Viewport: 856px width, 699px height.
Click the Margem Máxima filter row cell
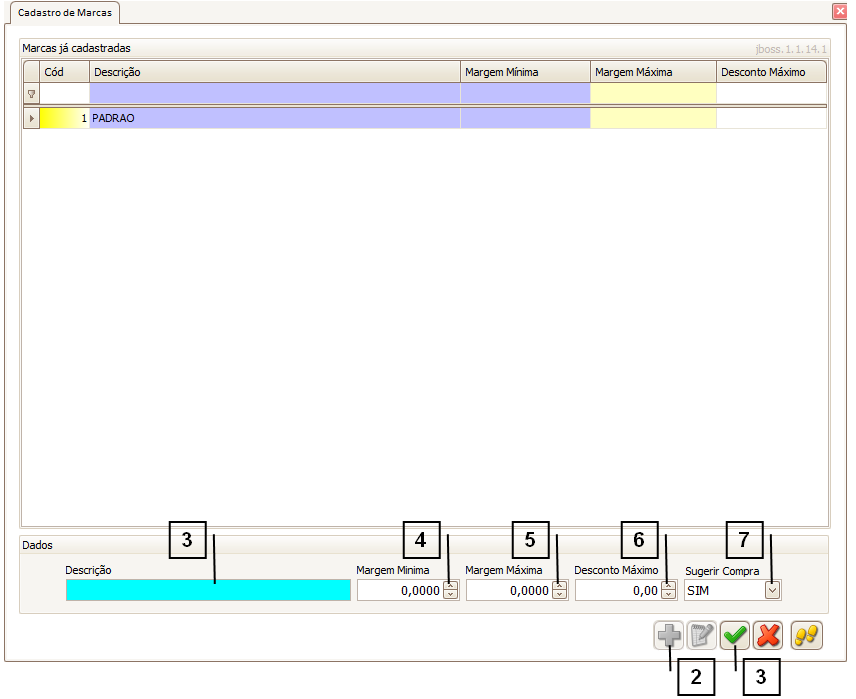pos(653,94)
